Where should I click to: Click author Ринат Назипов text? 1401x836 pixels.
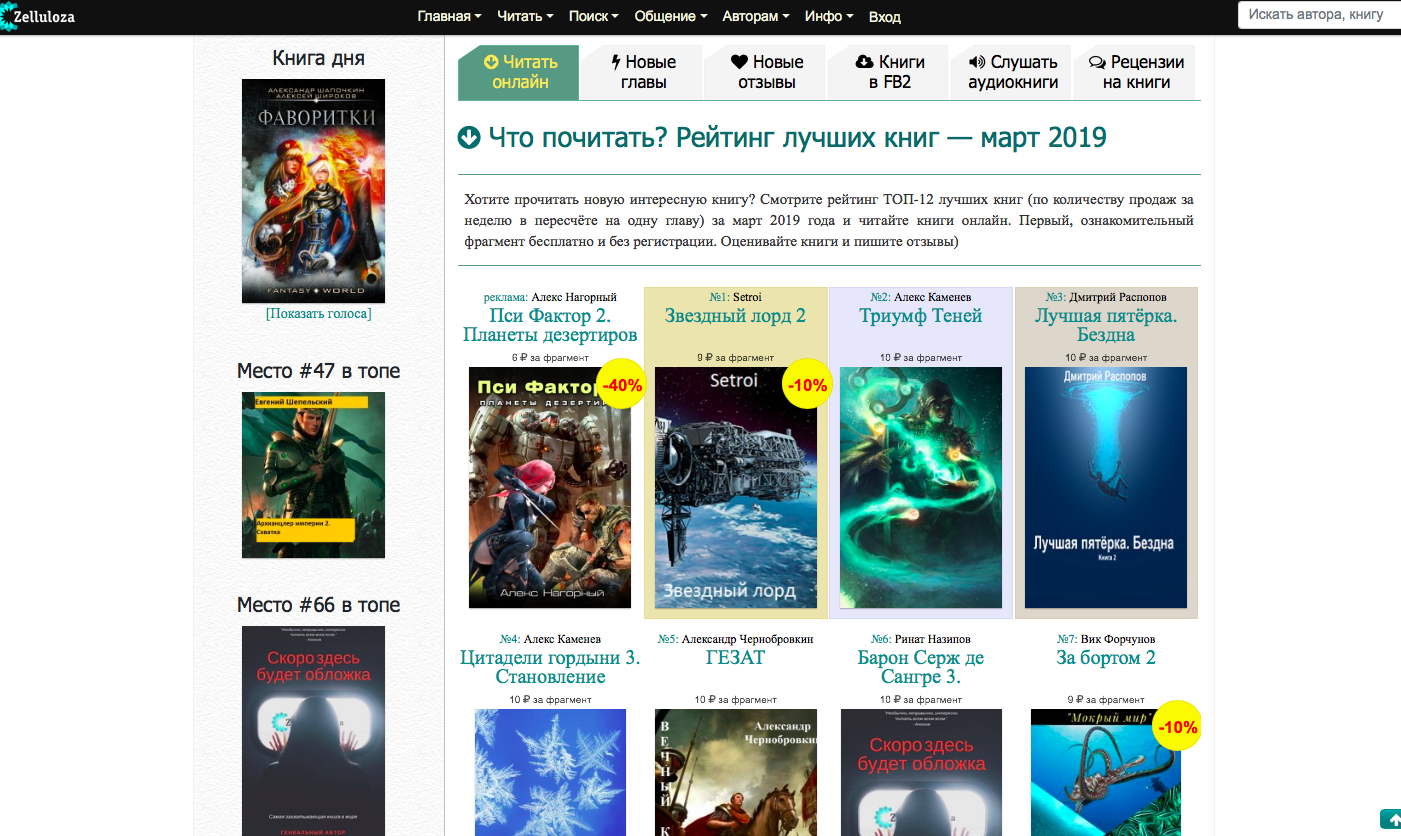(x=932, y=639)
